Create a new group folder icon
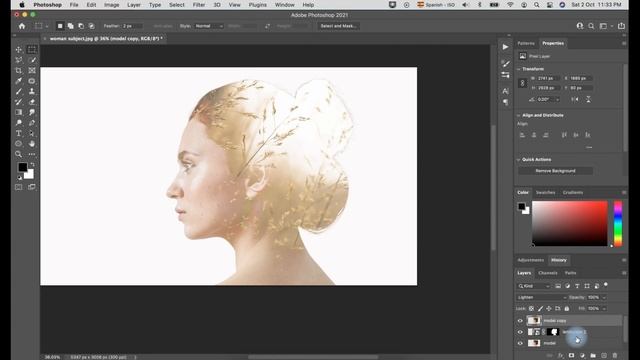This screenshot has height=360, width=640. tap(593, 356)
